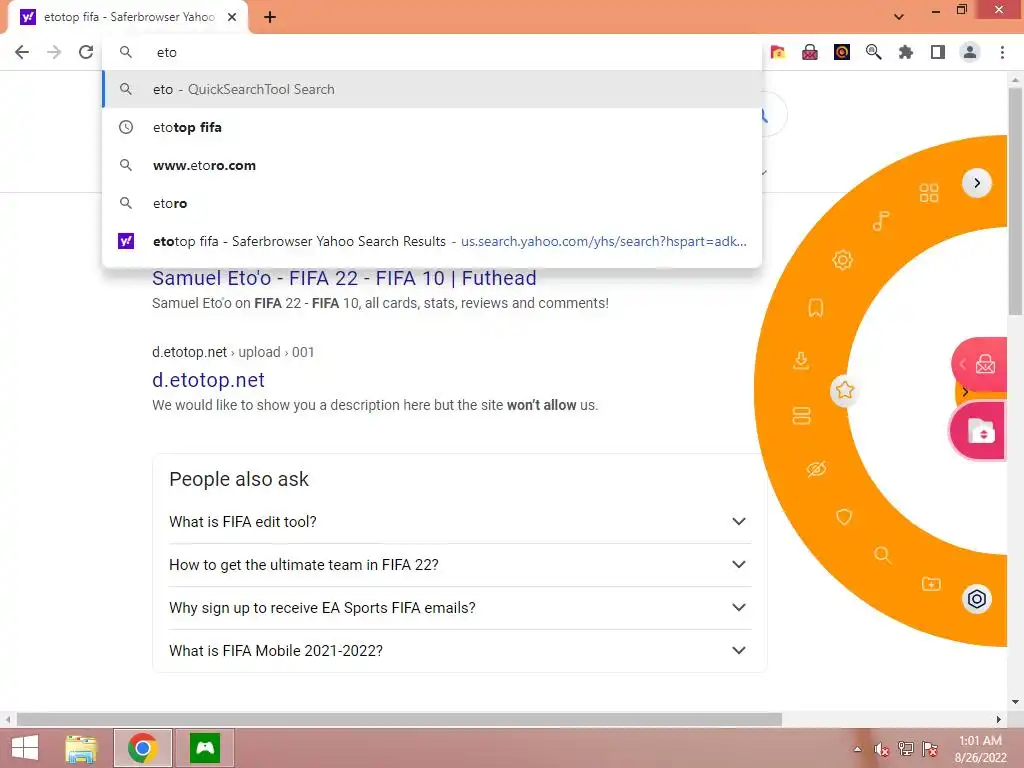Click the magnifier extension icon in toolbar
1024x768 pixels.
pos(874,52)
